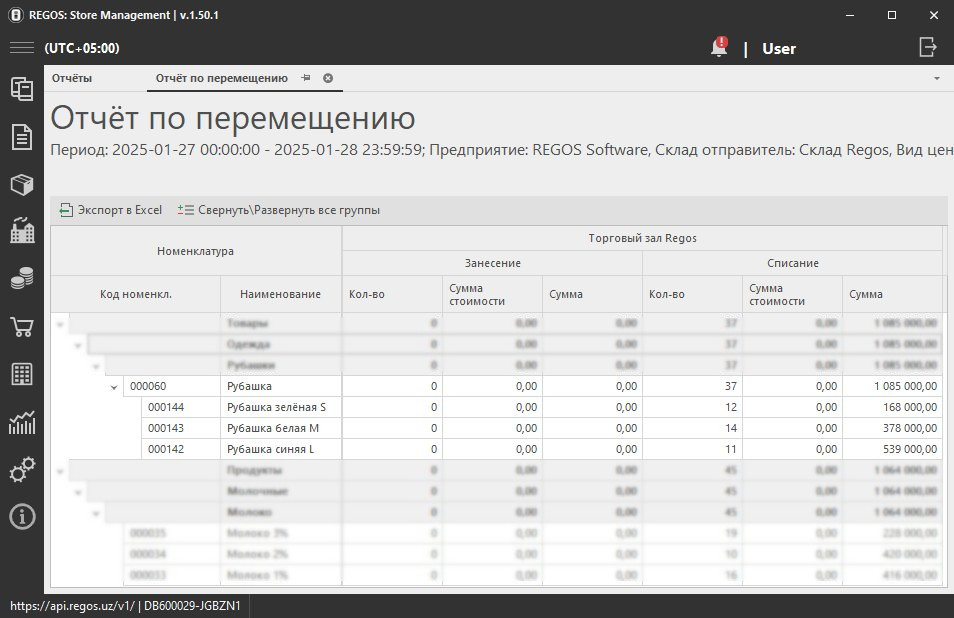Open the info sidebar icon

(x=21, y=517)
